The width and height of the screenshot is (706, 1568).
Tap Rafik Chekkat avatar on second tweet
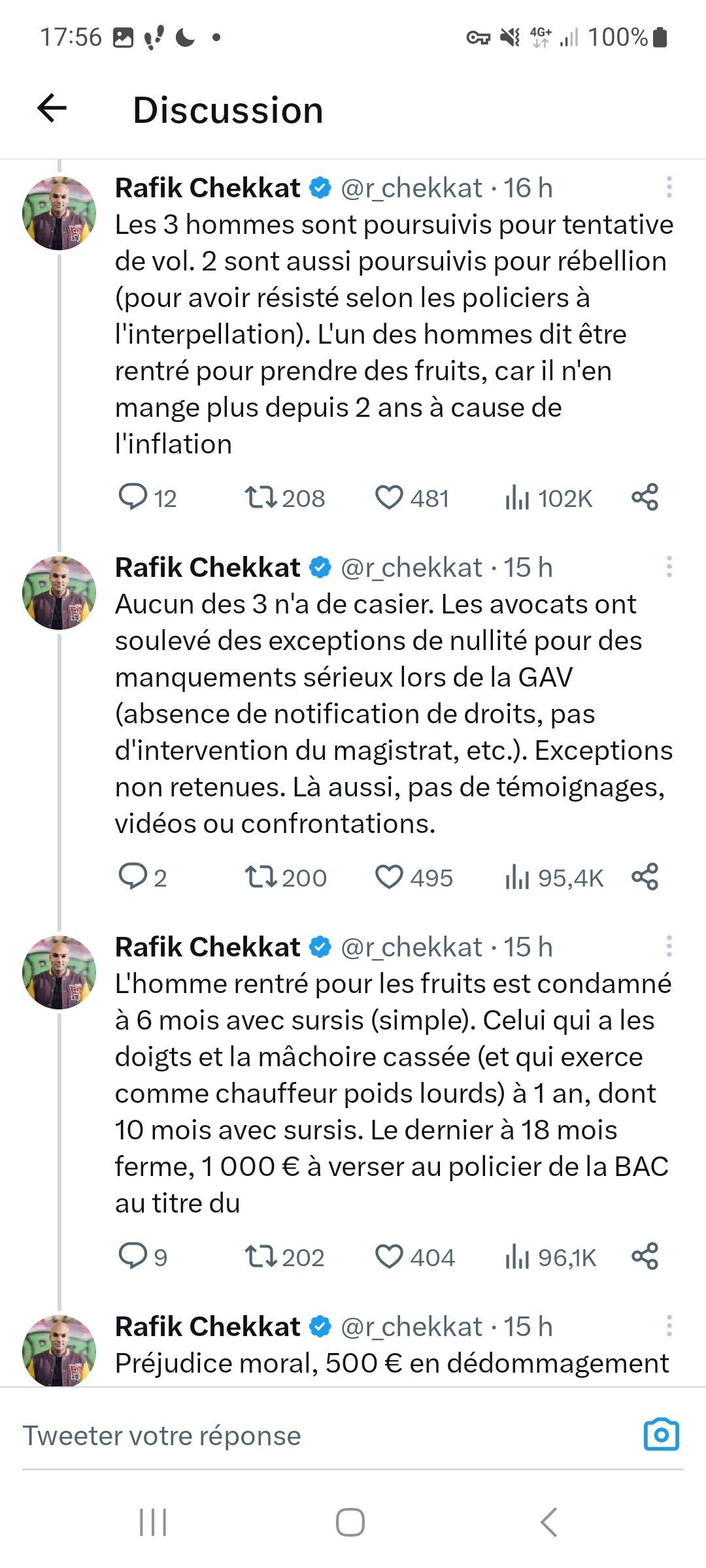59,593
